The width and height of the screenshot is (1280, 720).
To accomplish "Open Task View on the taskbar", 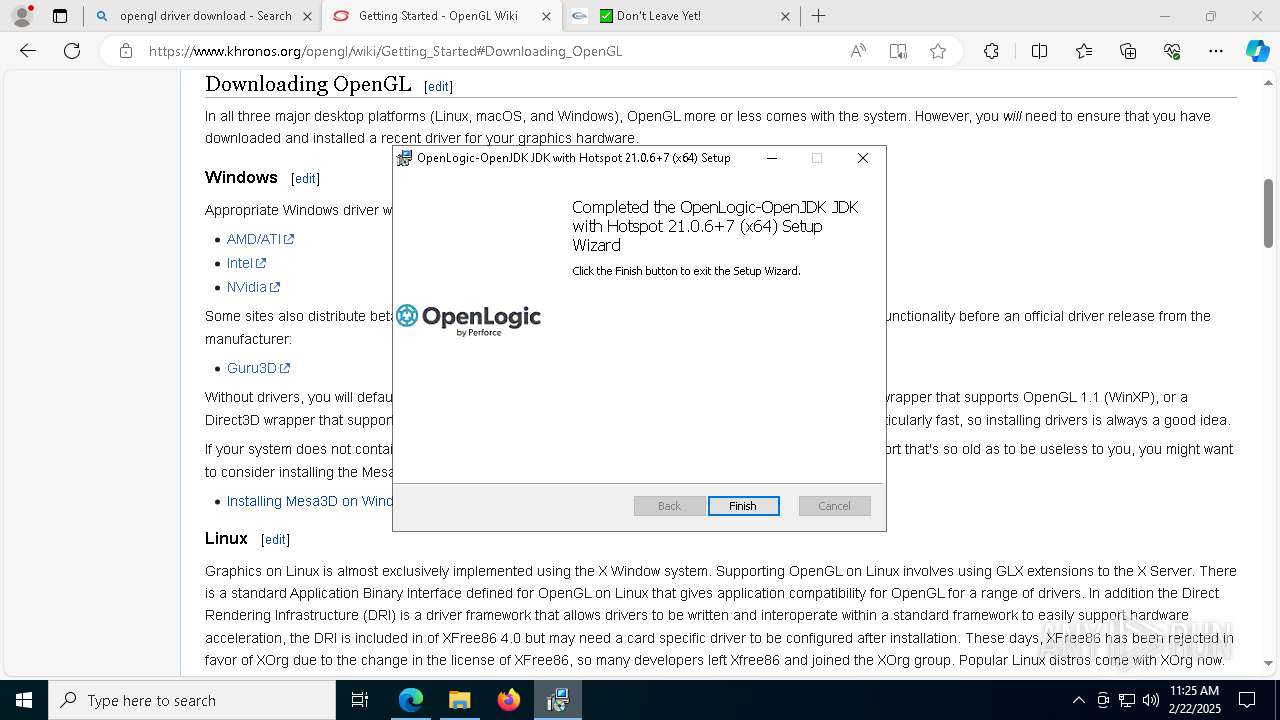I will (360, 700).
